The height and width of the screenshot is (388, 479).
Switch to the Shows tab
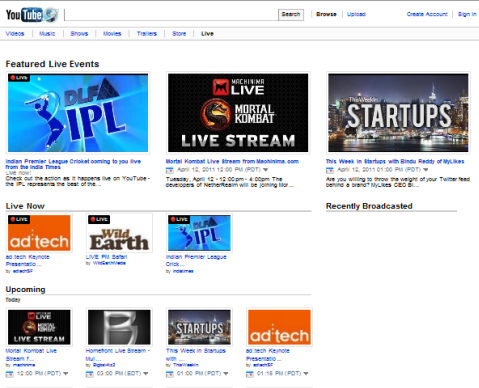click(x=79, y=34)
